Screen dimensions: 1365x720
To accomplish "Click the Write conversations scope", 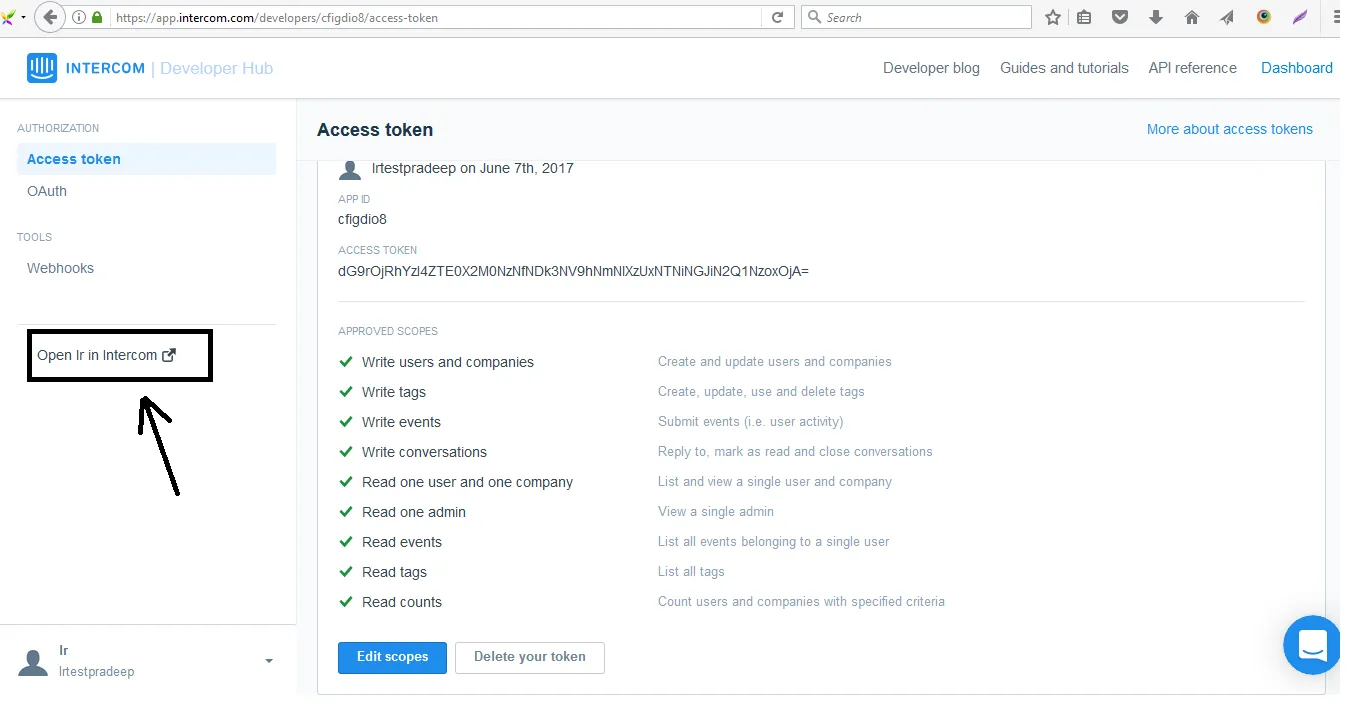I will click(424, 452).
